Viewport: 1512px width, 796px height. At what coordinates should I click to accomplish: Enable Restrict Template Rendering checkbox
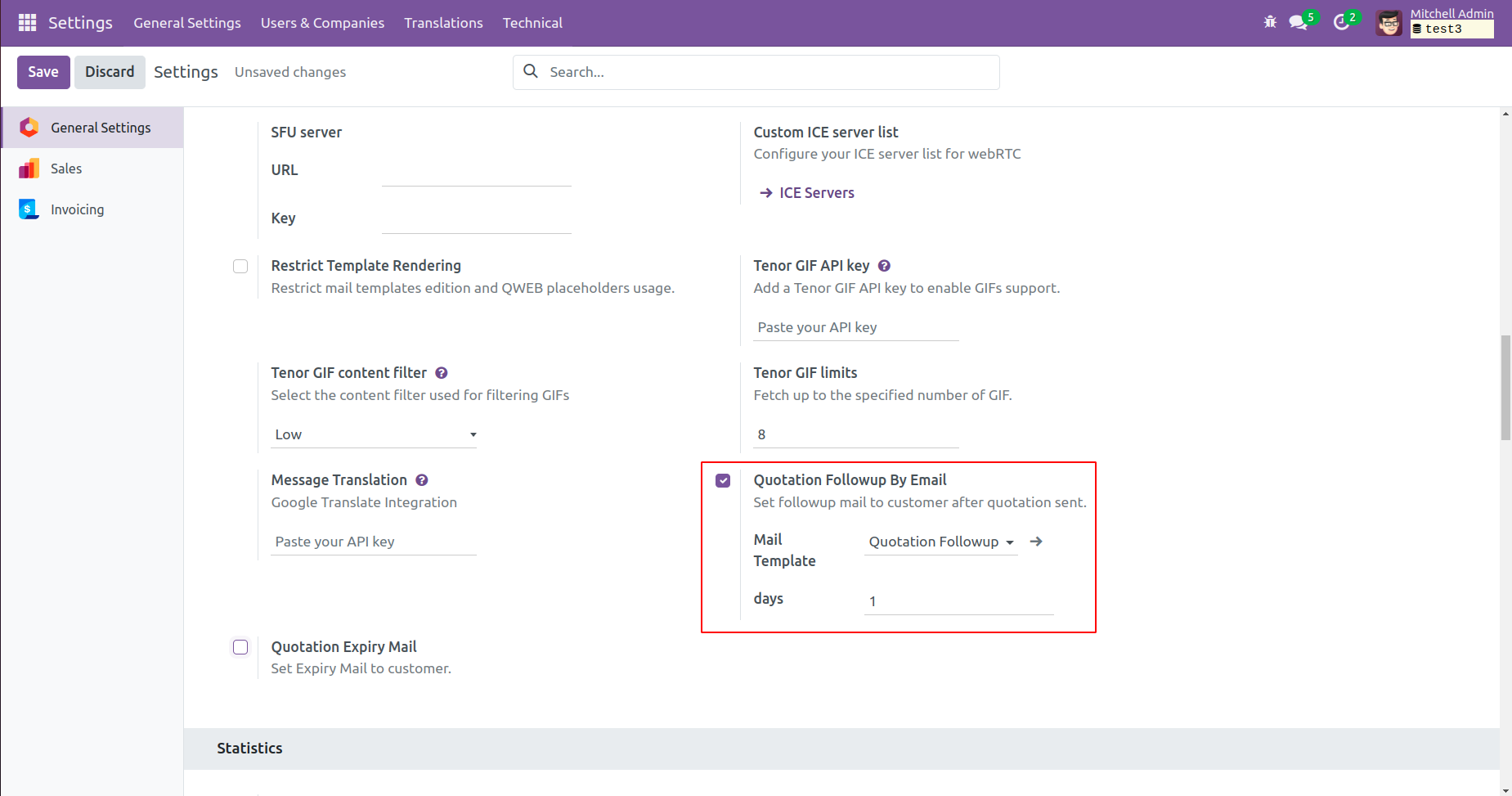[x=240, y=267]
